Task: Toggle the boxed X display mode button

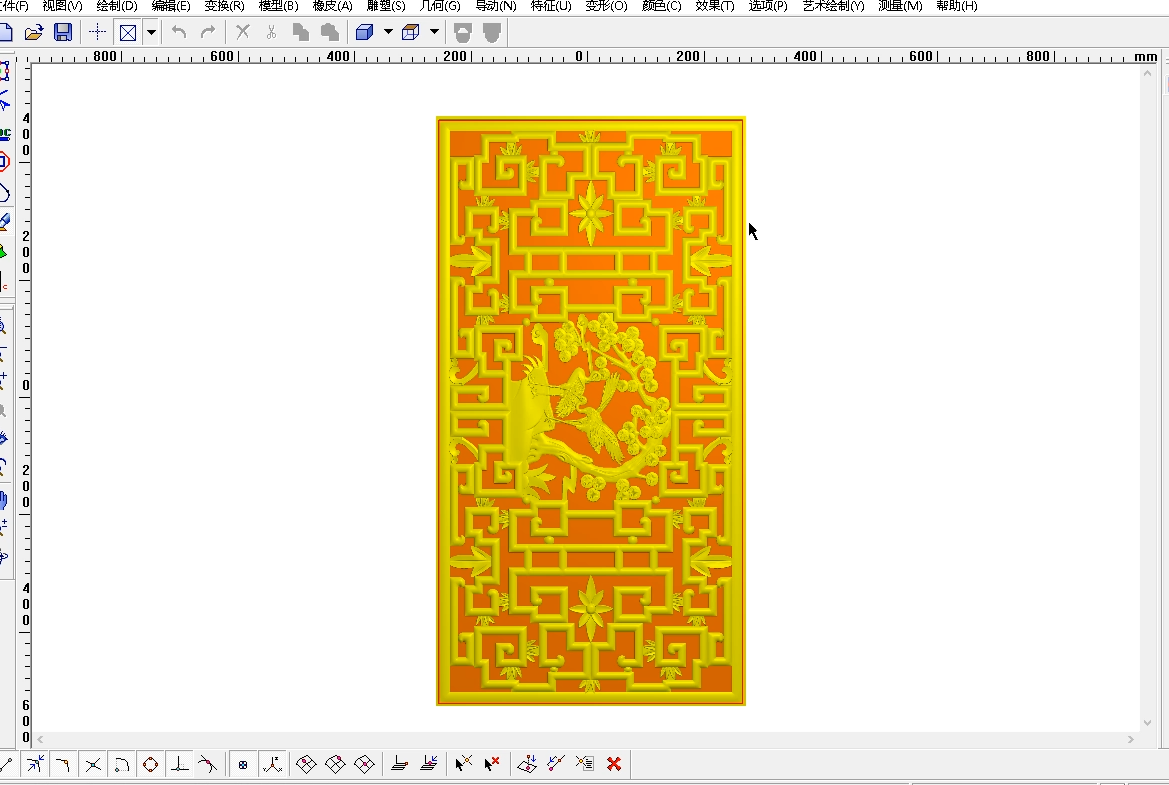Action: coord(128,32)
